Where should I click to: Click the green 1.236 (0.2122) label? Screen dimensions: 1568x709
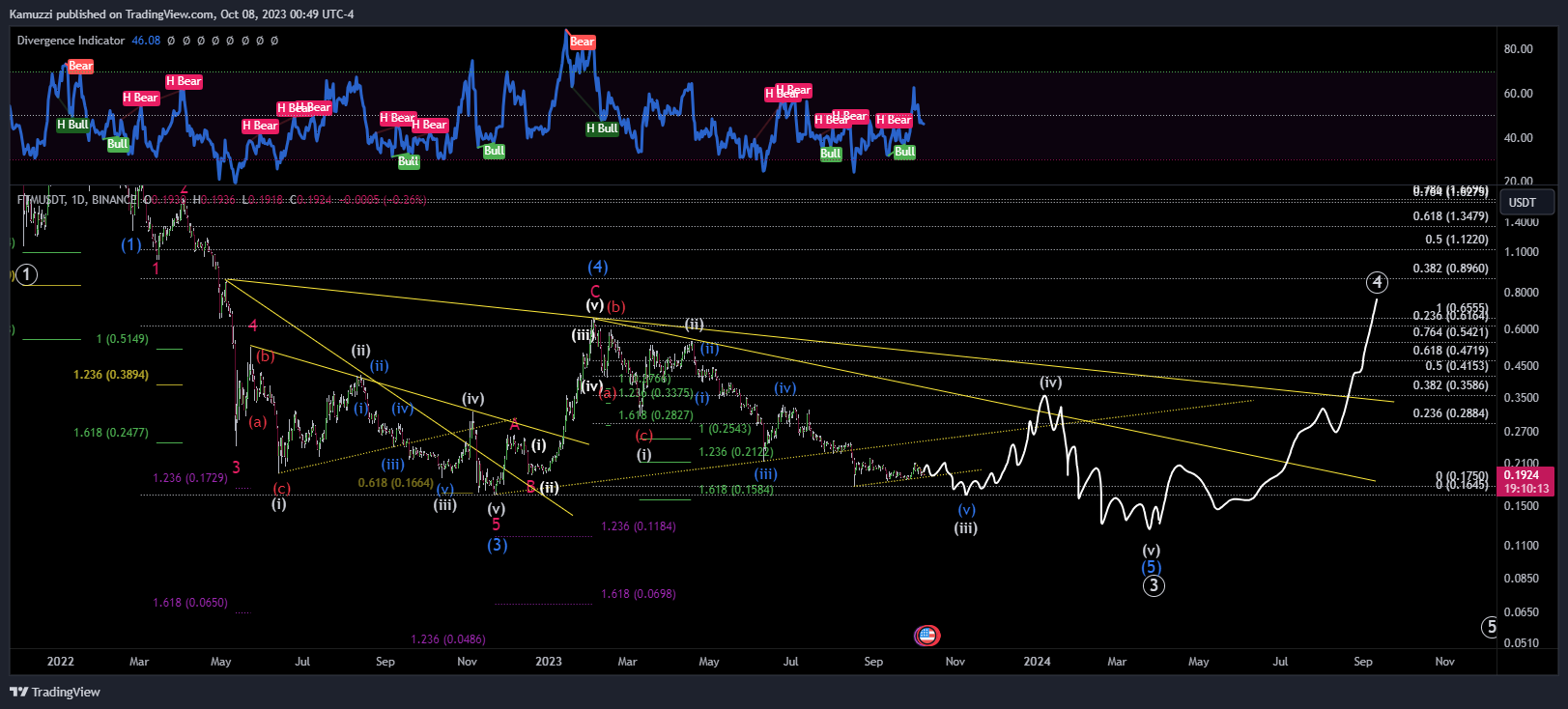[736, 452]
